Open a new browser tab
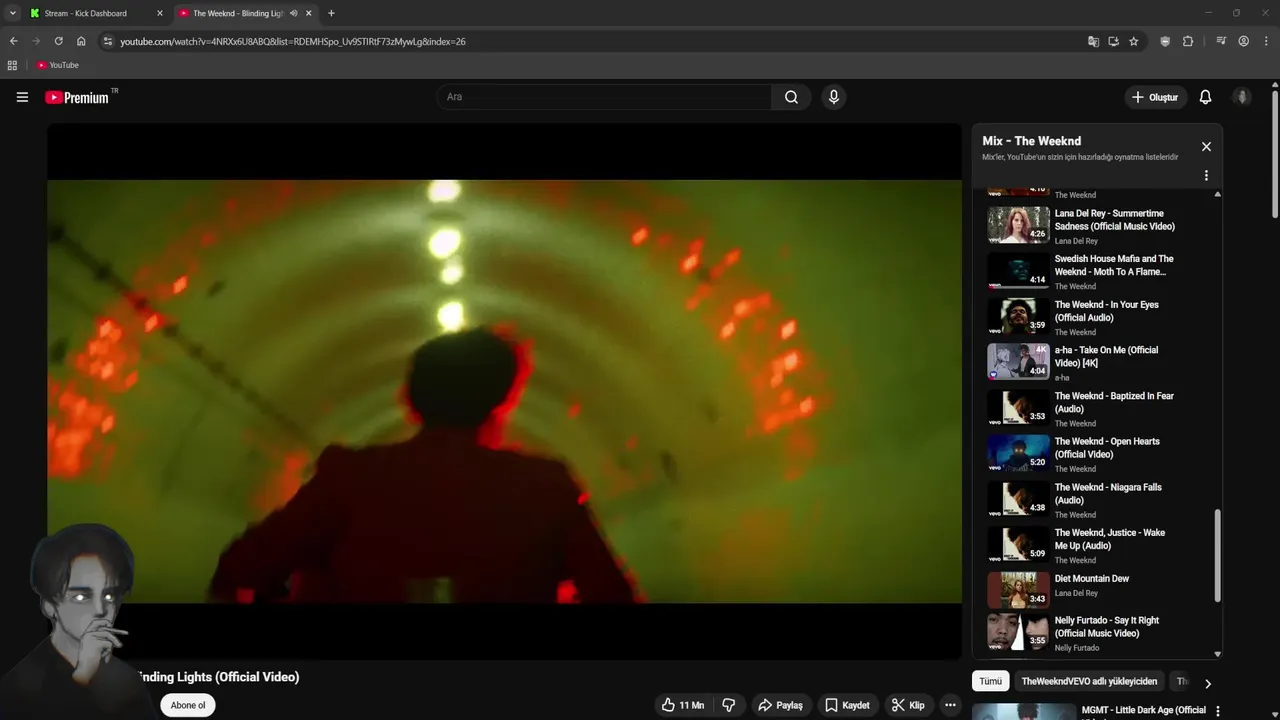This screenshot has height=720, width=1280. click(331, 13)
